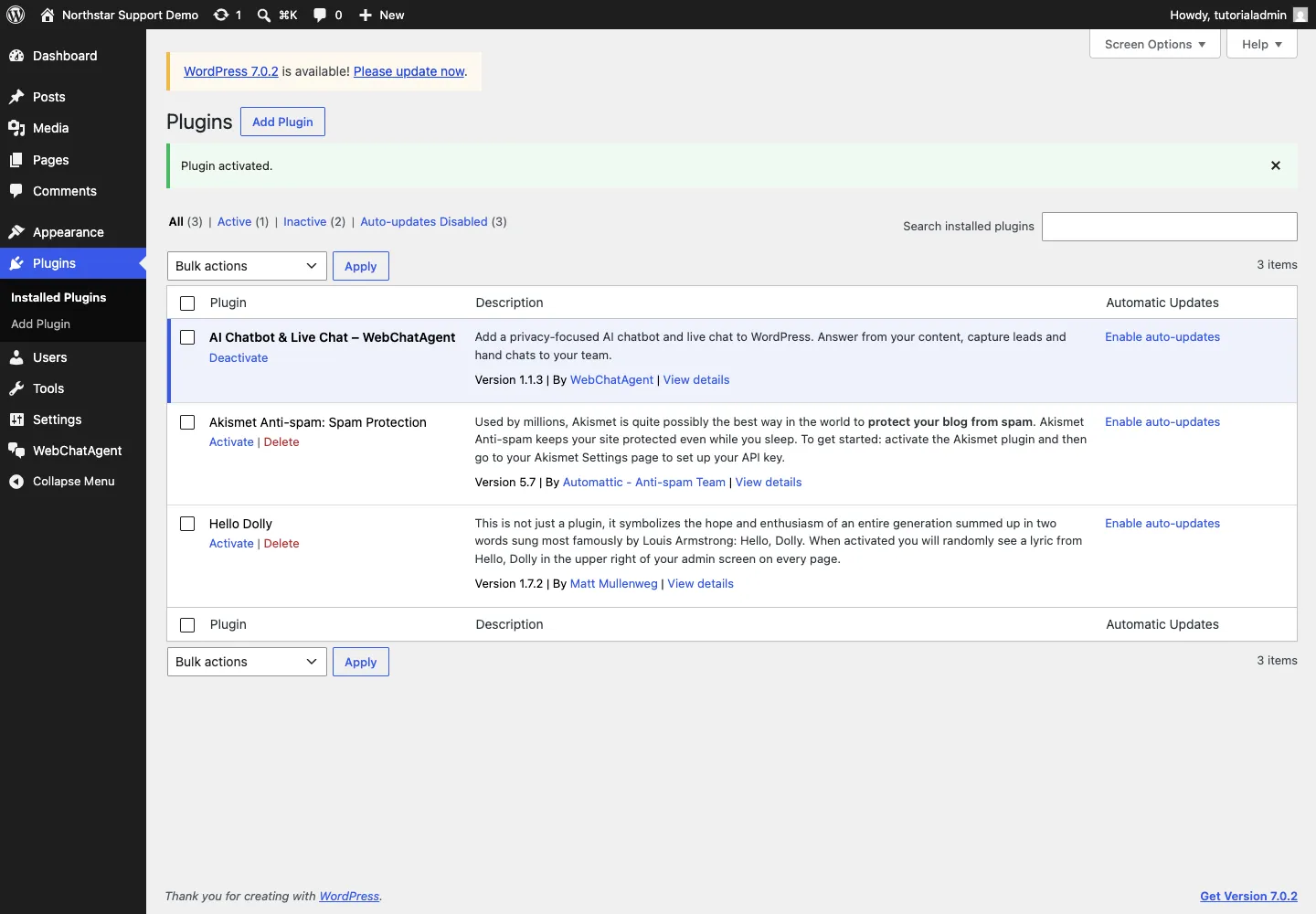
Task: Click the Dashboard gauge icon in sidebar
Action: (x=16, y=56)
